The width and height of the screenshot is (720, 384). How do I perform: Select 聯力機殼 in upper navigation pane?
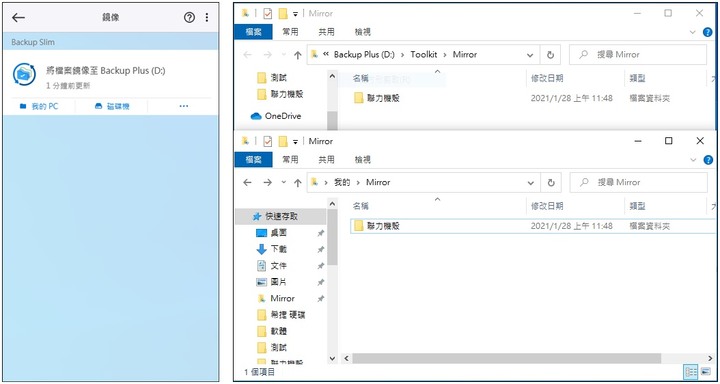tap(280, 95)
